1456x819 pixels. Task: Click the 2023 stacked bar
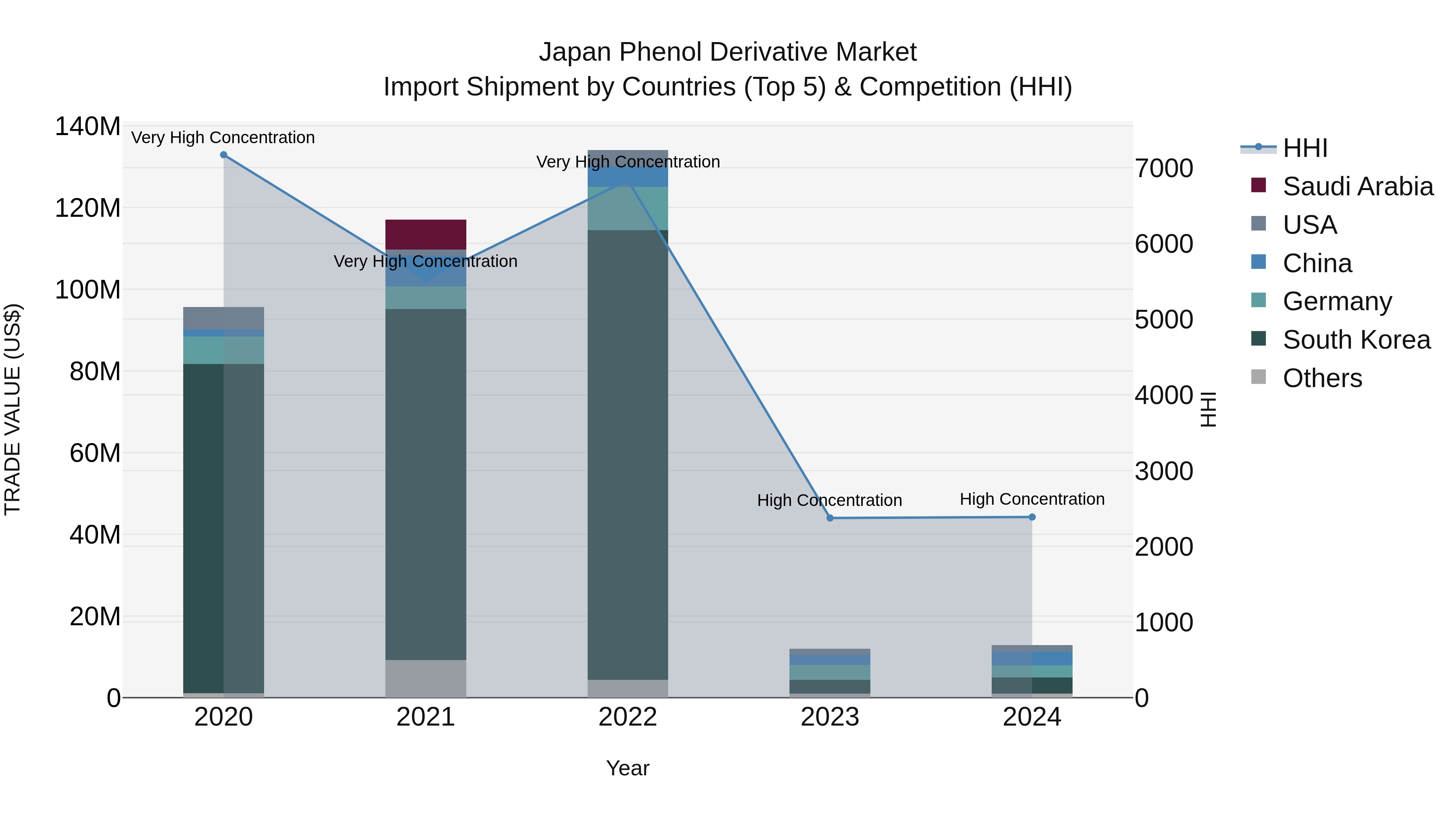830,673
